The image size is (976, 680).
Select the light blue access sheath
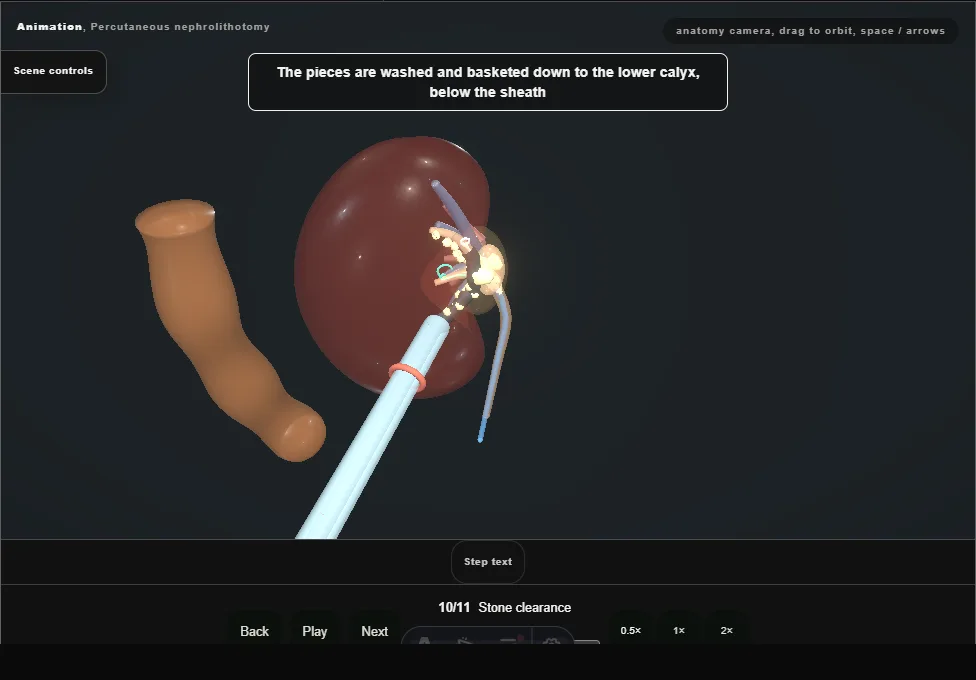[x=373, y=430]
